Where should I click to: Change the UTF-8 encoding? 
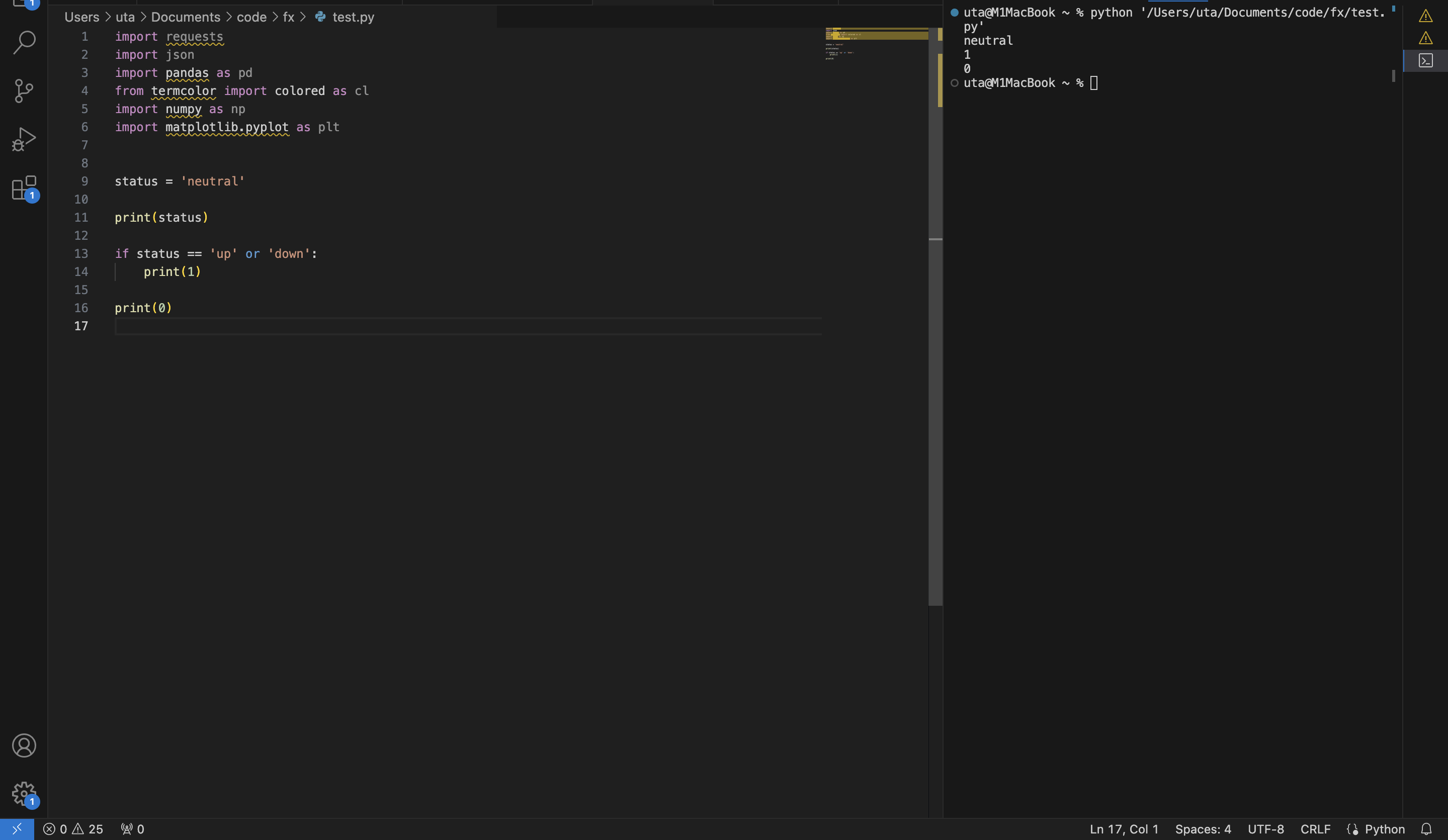click(x=1266, y=828)
